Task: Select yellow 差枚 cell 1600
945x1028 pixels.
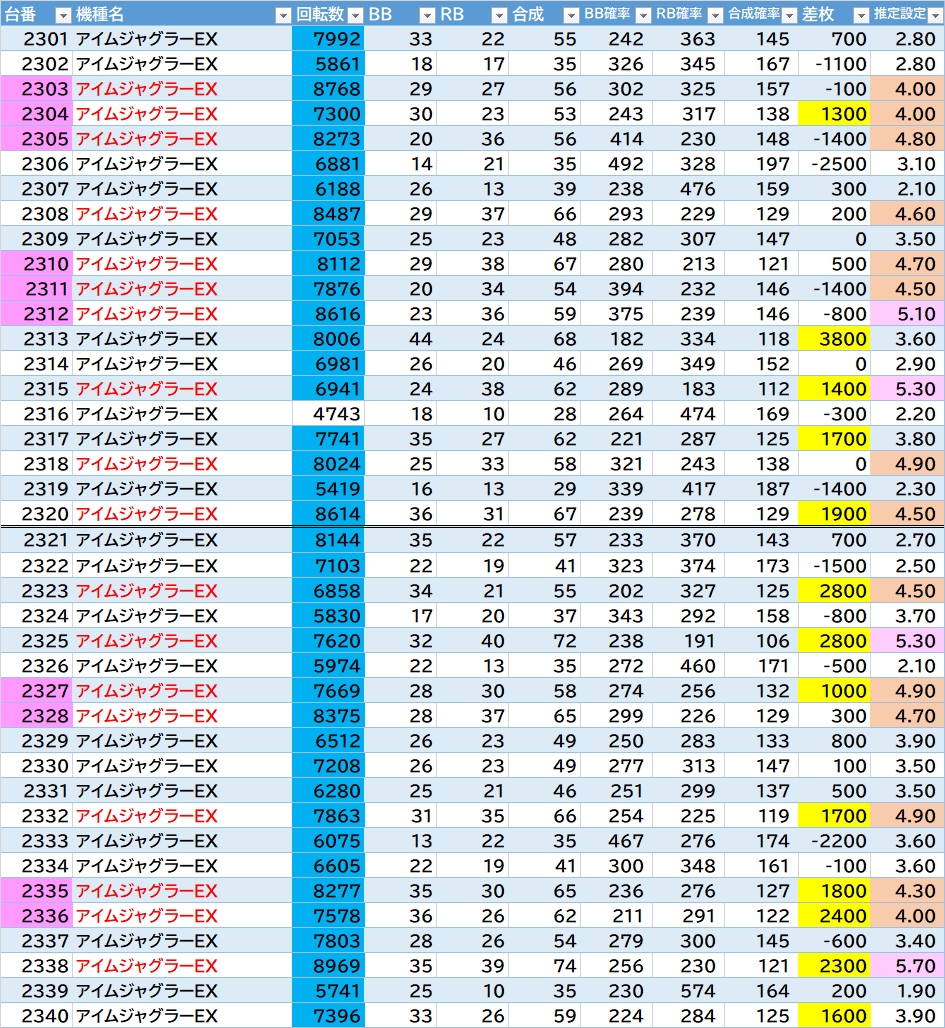Action: pos(834,1016)
